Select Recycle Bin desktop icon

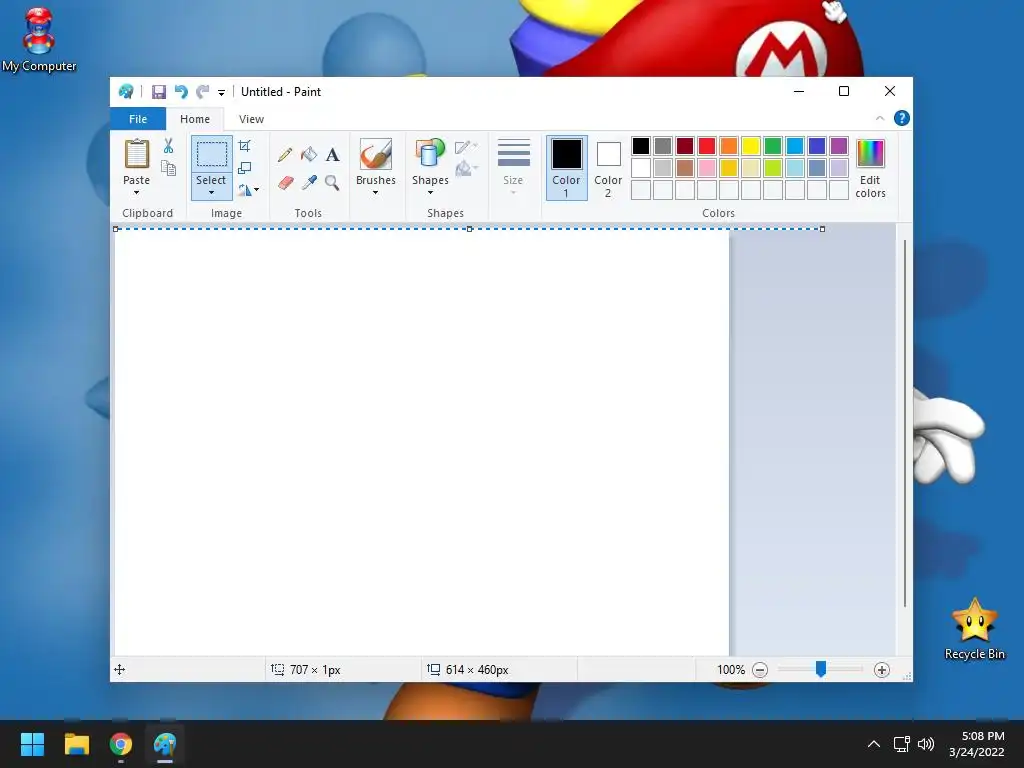pos(974,630)
